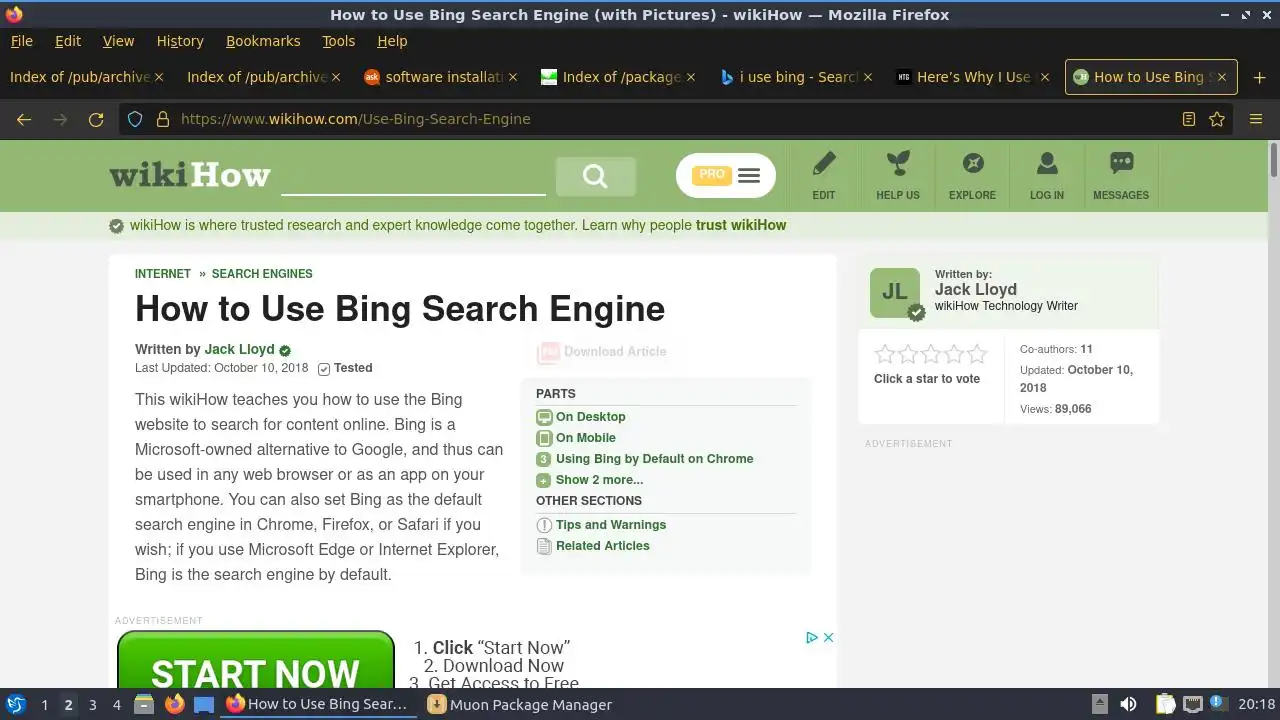Viewport: 1280px width, 720px height.
Task: Close the 'software installati' tab
Action: tap(513, 77)
